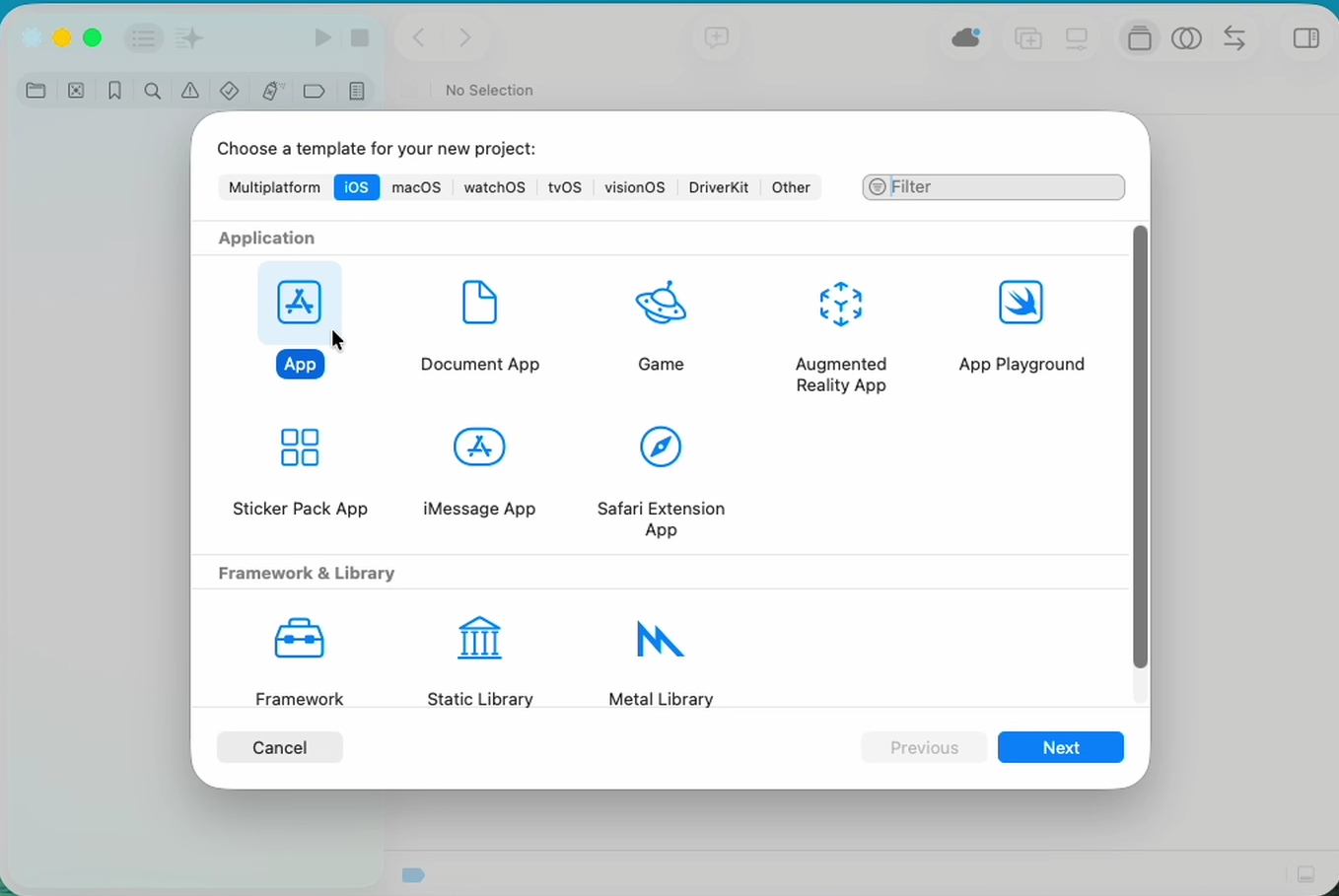Choose the Static Library template
Image resolution: width=1339 pixels, height=896 pixels.
point(479,639)
